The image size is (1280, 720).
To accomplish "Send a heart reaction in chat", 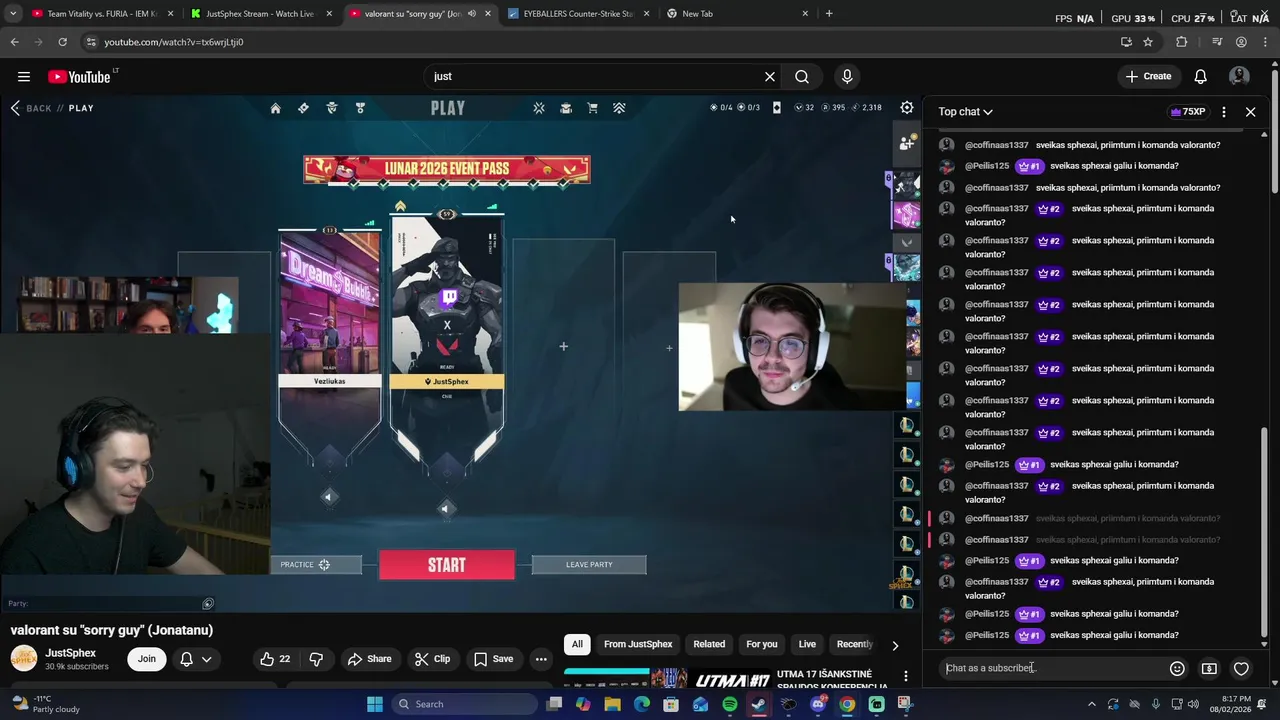I will point(1241,668).
